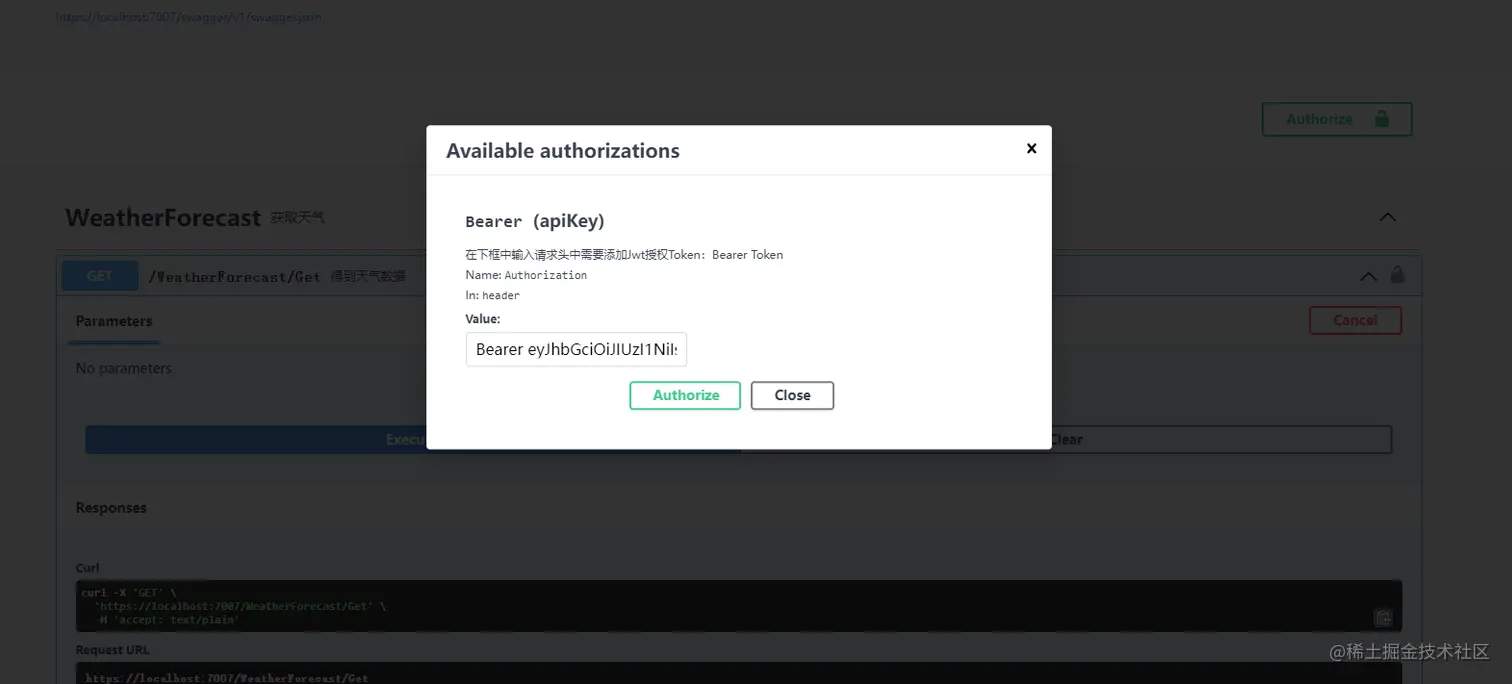The width and height of the screenshot is (1512, 684).
Task: Click the /WeatherForecast/Get path text
Action: 234,277
